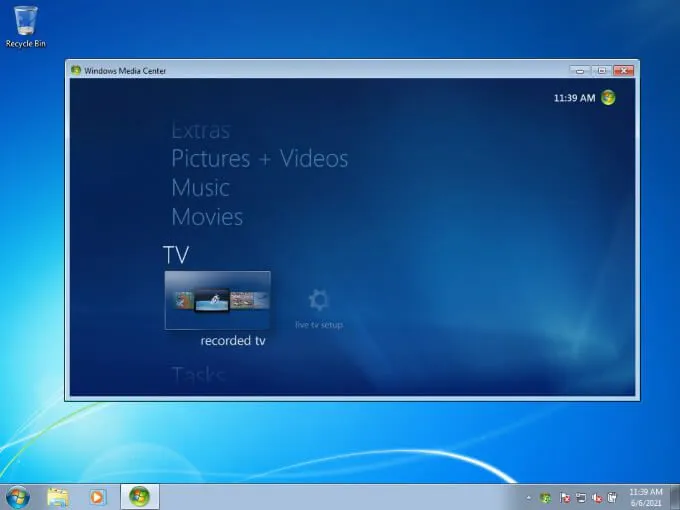Click the taskbar clock and date

point(646,497)
